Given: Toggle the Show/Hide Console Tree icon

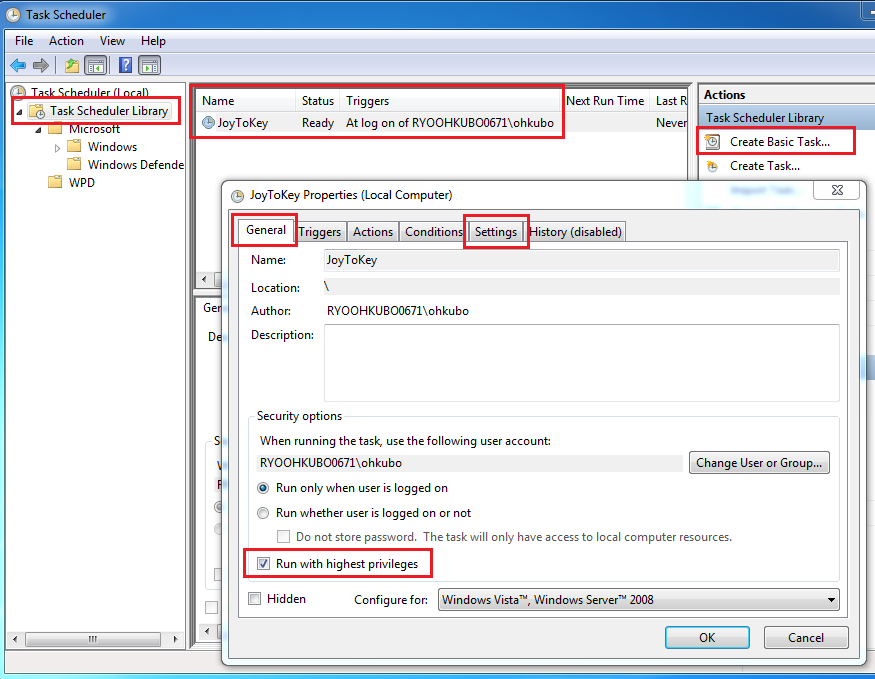Looking at the screenshot, I should click(x=95, y=65).
